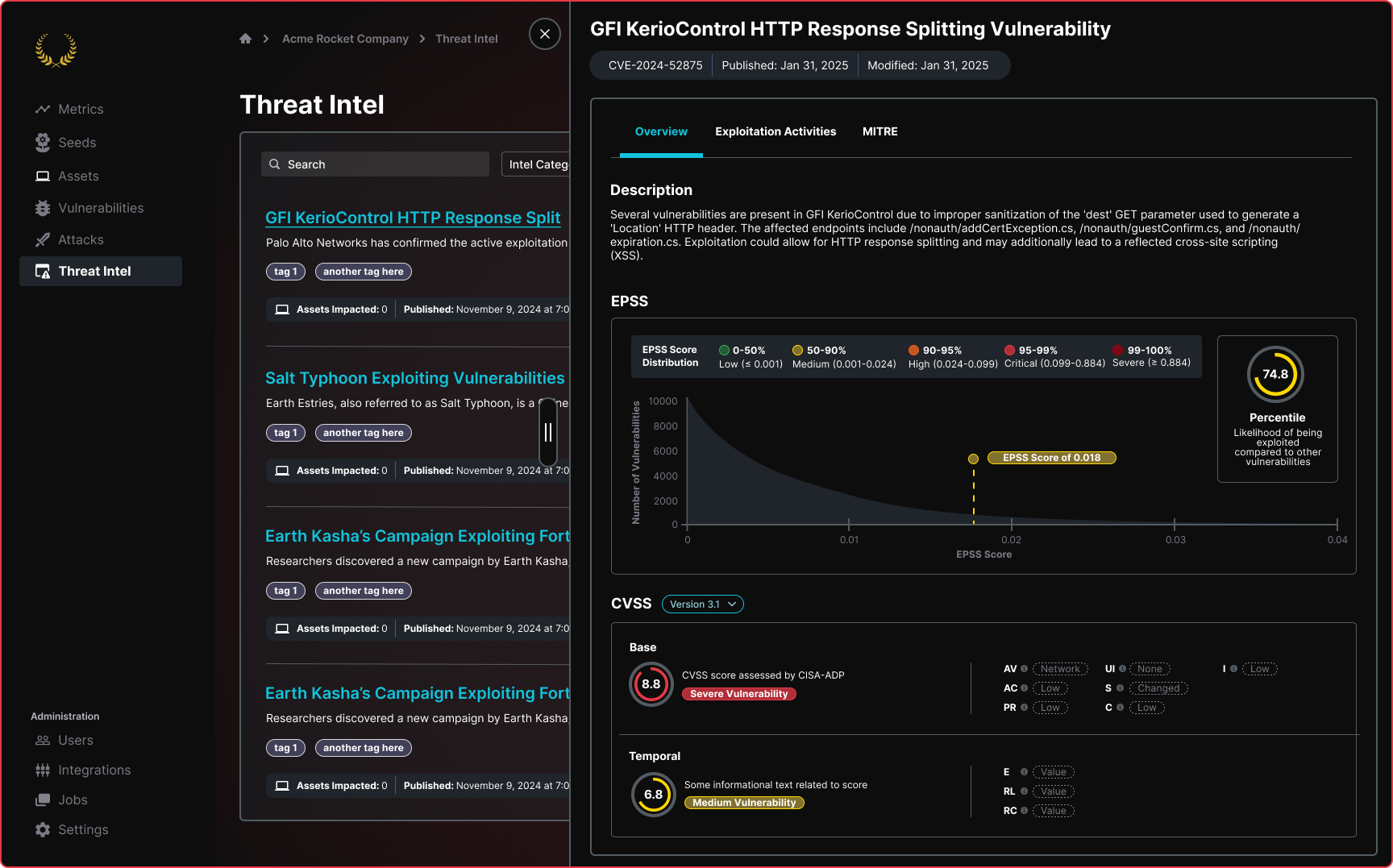Click the panel resize handle
1393x868 pixels.
click(548, 433)
